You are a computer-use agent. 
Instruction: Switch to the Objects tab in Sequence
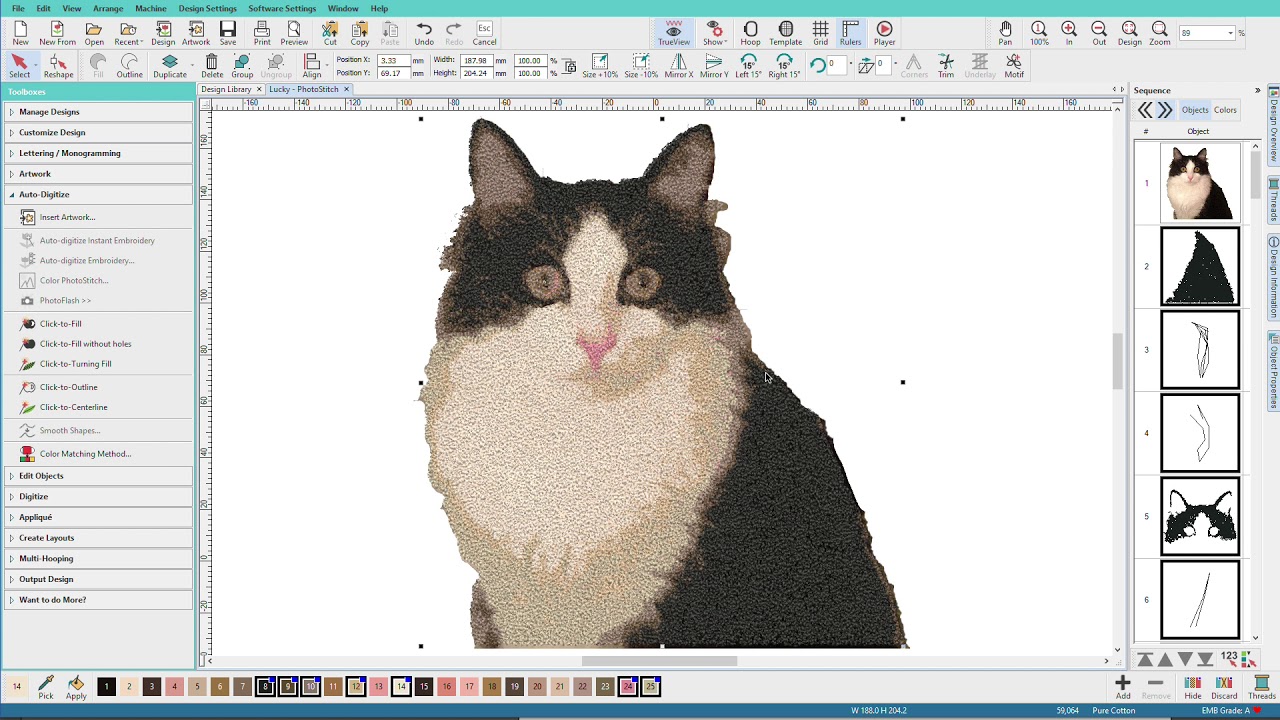[1195, 110]
